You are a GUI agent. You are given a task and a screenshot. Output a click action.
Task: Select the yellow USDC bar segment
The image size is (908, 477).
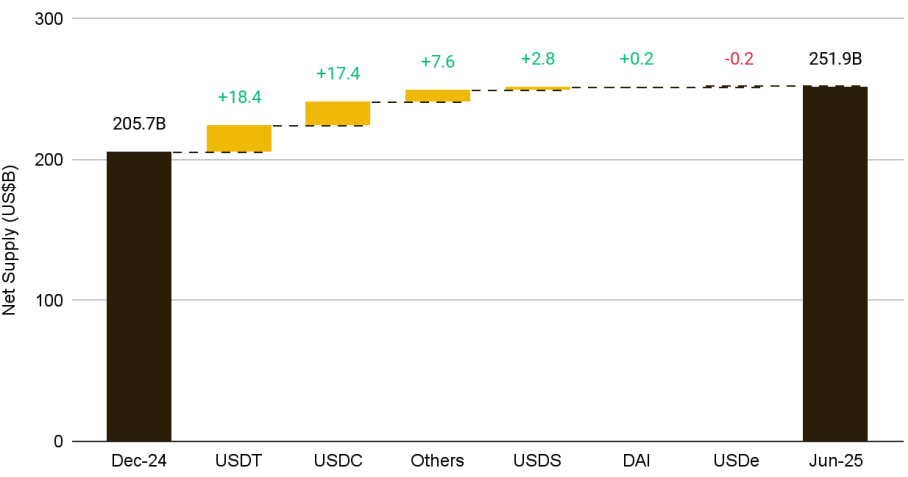click(x=338, y=113)
